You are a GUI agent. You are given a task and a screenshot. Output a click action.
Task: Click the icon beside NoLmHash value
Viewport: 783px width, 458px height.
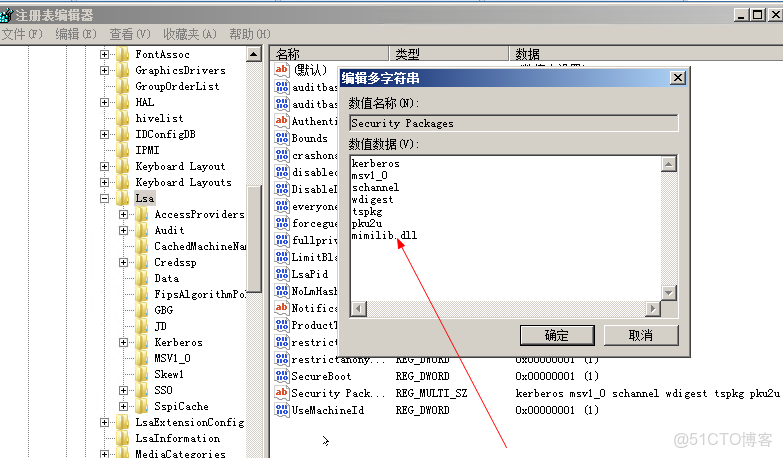282,291
